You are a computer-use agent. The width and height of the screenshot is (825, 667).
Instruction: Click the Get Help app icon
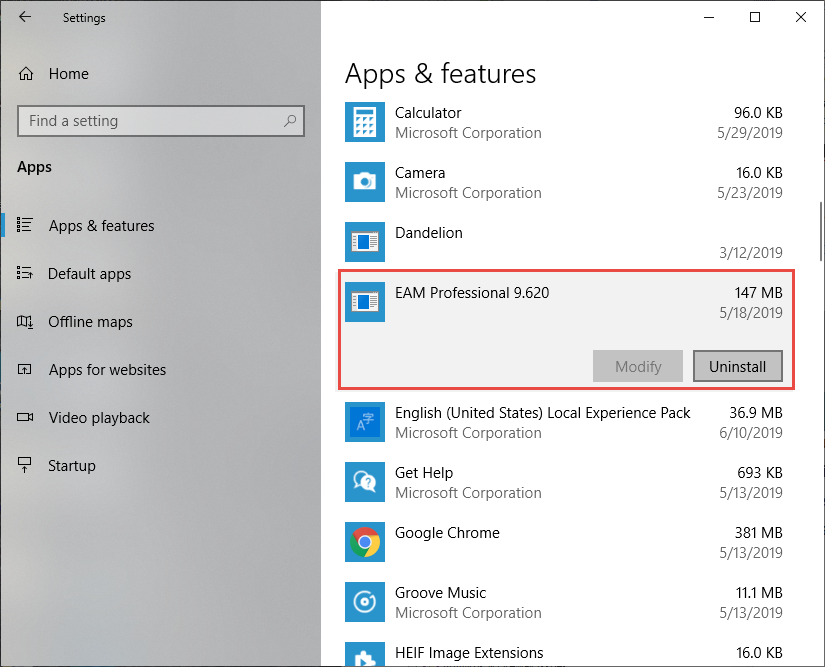click(x=365, y=482)
